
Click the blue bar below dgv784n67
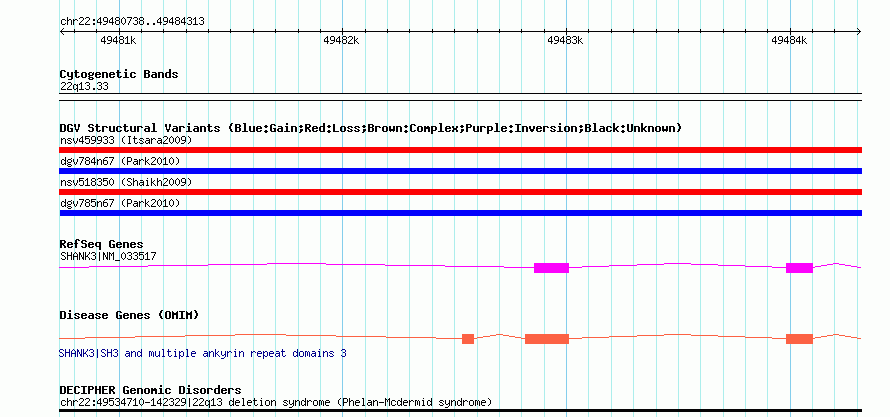[x=461, y=171]
